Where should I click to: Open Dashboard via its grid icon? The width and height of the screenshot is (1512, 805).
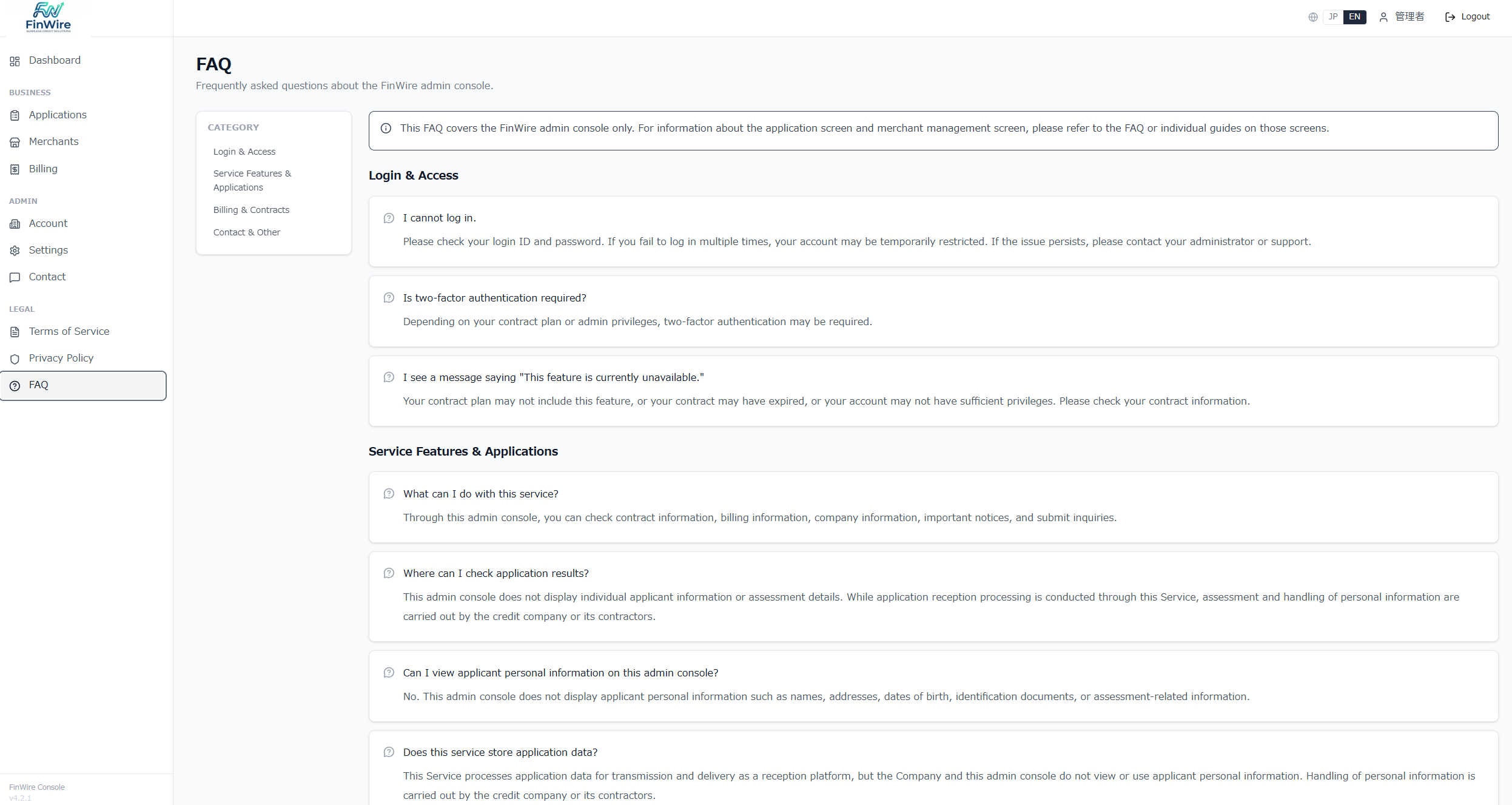click(15, 61)
